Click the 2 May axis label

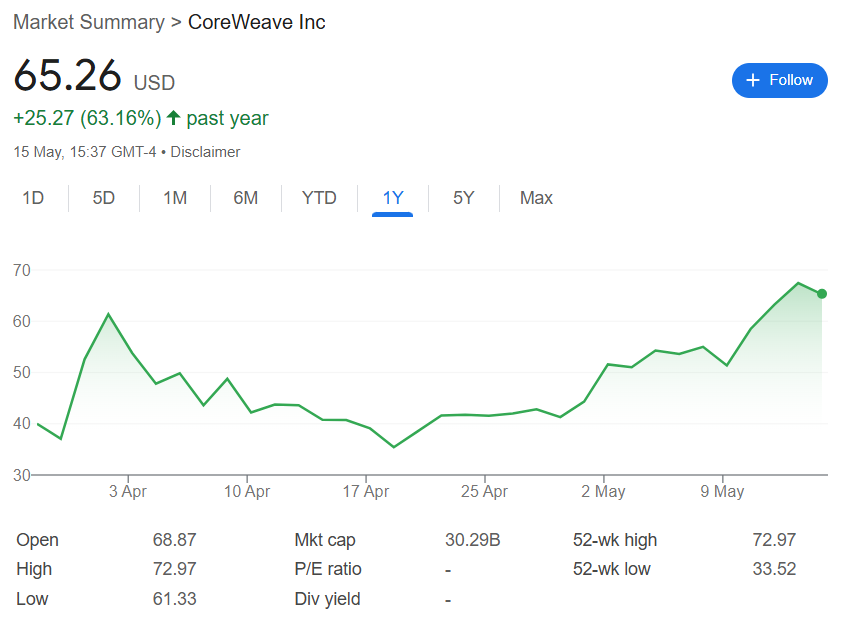pyautogui.click(x=603, y=491)
